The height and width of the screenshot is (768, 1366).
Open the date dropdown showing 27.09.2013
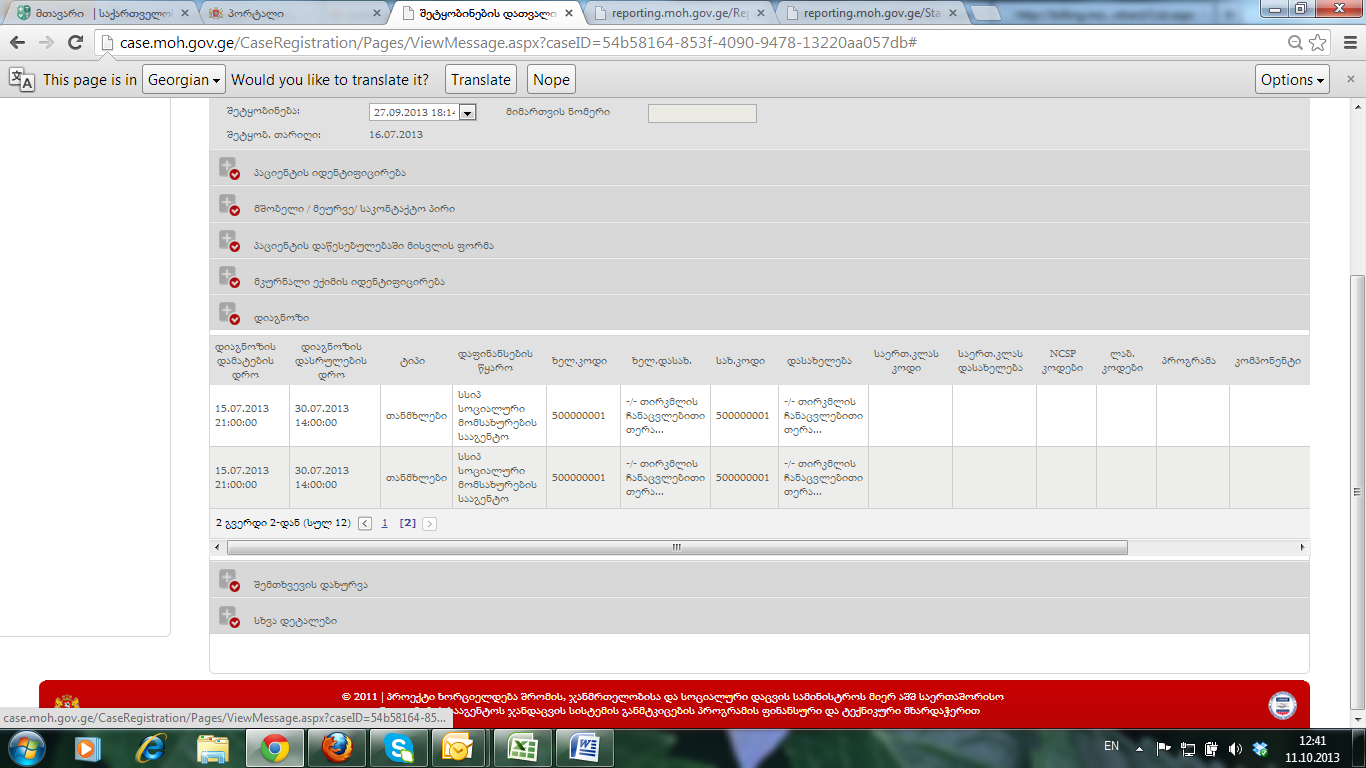[x=467, y=113]
